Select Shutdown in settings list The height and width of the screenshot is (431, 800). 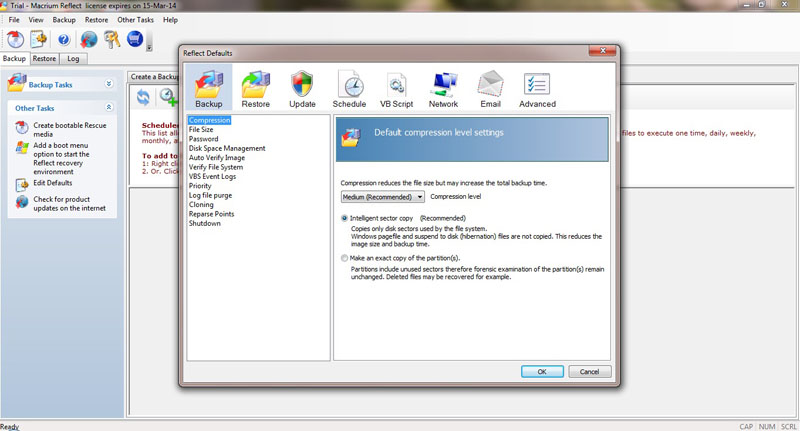(205, 223)
